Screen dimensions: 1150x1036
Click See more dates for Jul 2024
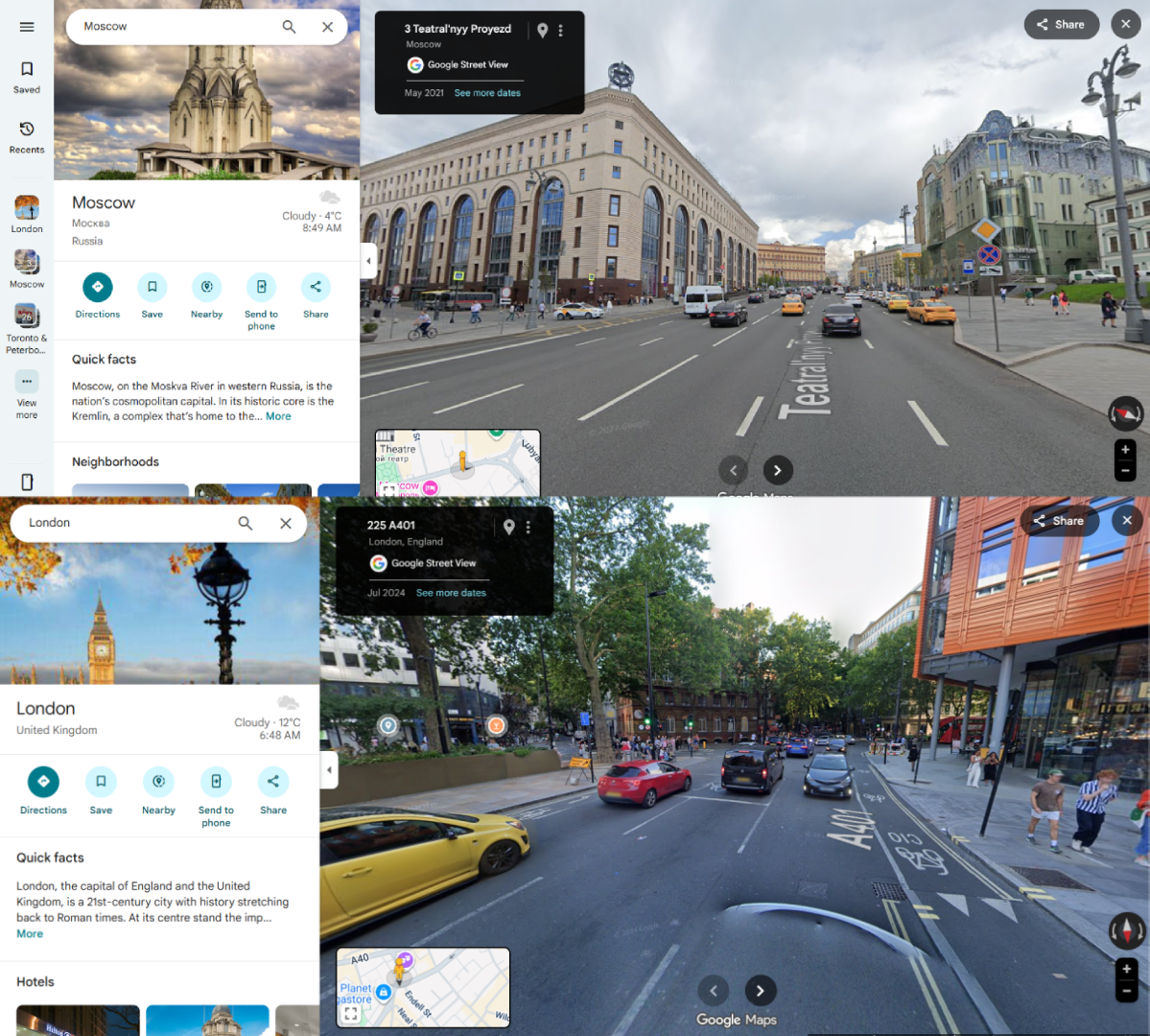(x=451, y=593)
